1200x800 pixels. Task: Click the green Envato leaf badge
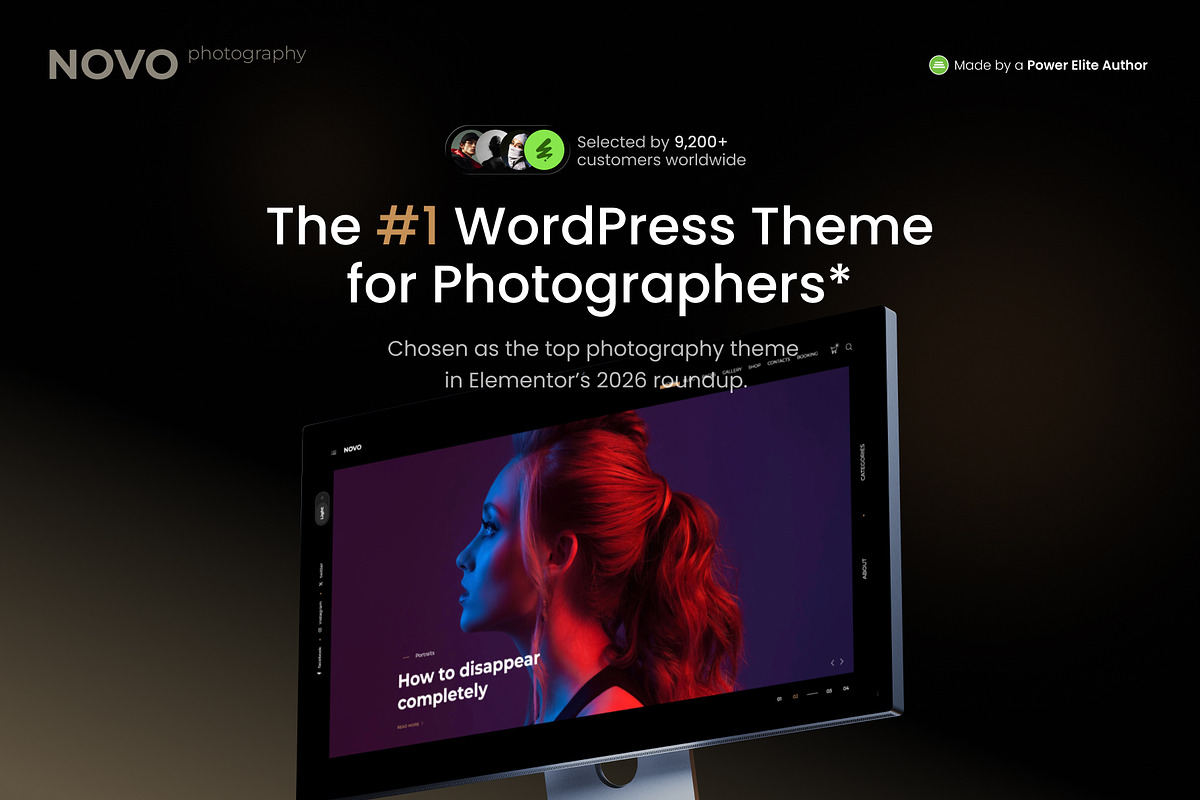[938, 65]
